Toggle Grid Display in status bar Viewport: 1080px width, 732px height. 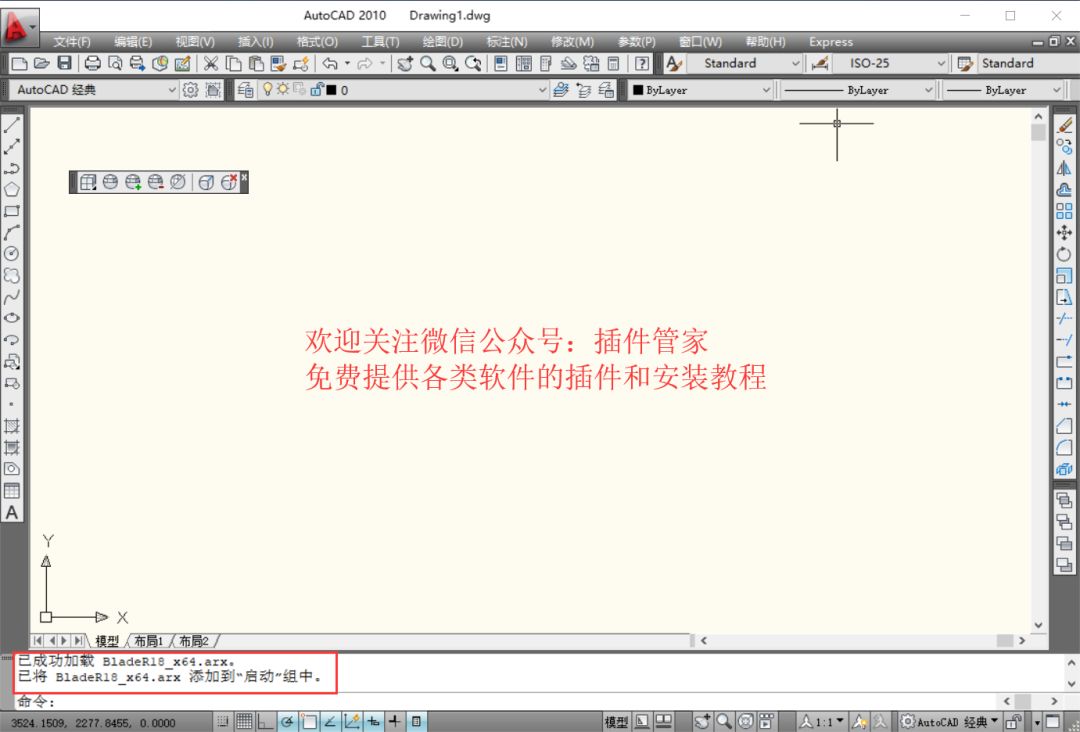tap(244, 722)
